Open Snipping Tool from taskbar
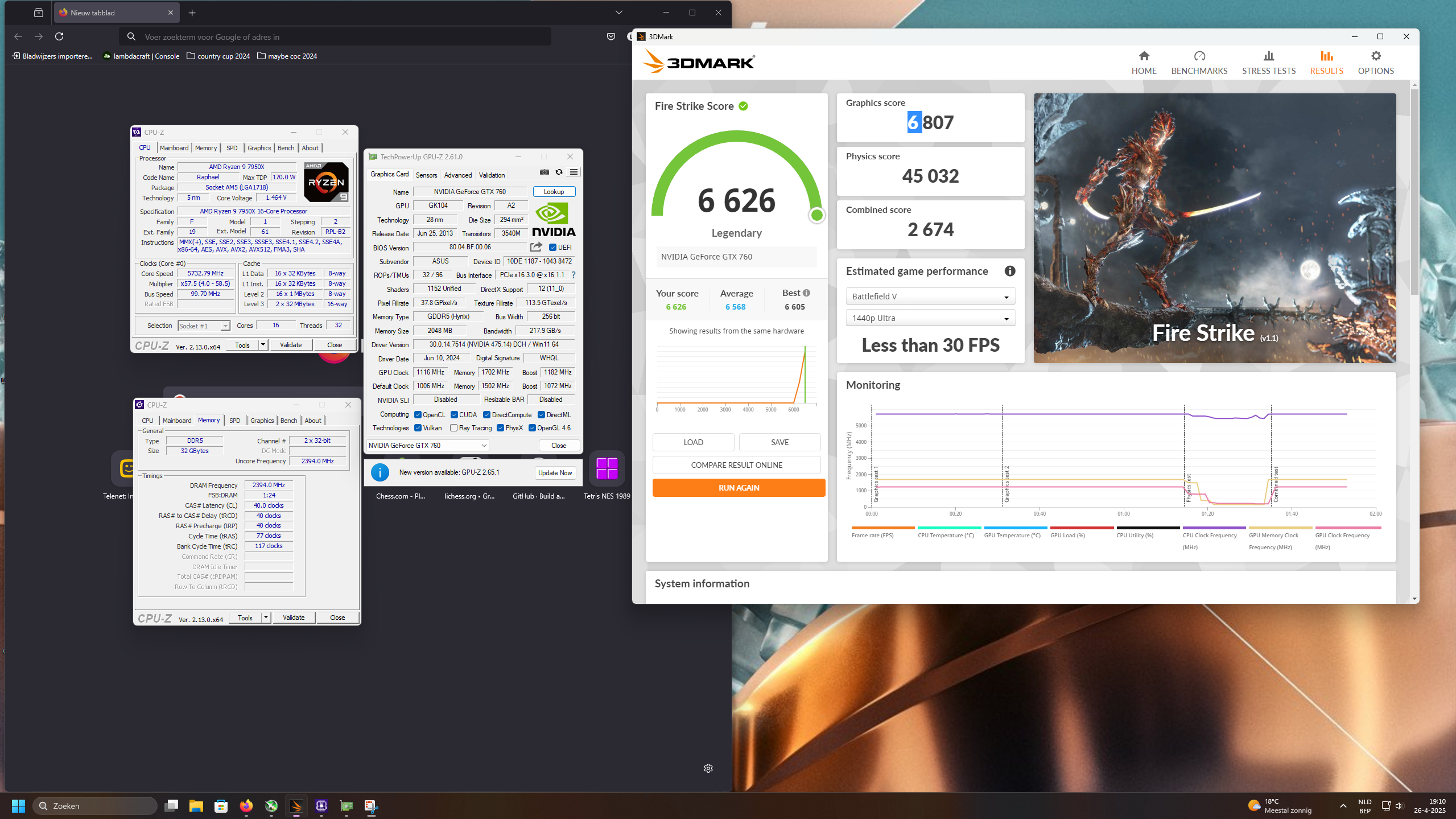1456x819 pixels. tap(372, 806)
